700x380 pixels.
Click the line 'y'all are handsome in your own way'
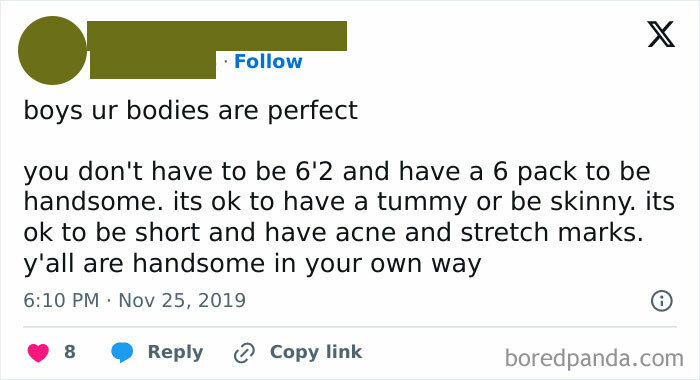tap(252, 263)
